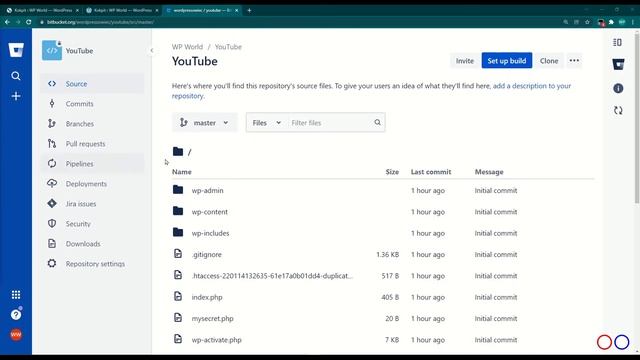Image resolution: width=640 pixels, height=360 pixels.
Task: Open the .gitignore file
Action: (207, 254)
